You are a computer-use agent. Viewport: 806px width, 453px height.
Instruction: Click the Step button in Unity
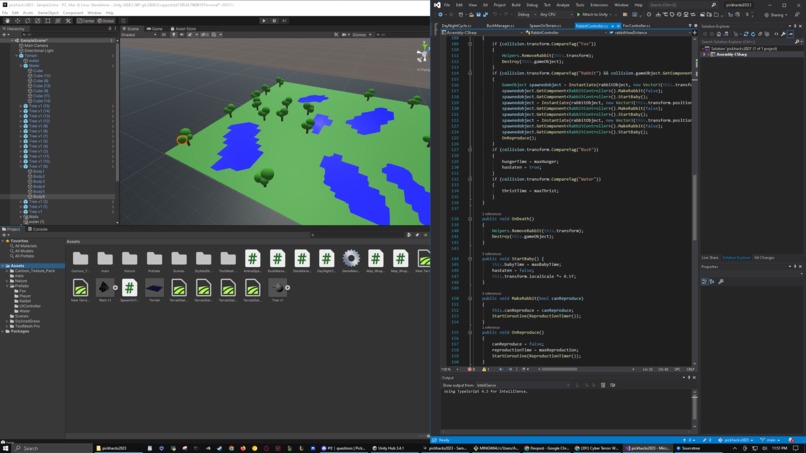[x=284, y=21]
